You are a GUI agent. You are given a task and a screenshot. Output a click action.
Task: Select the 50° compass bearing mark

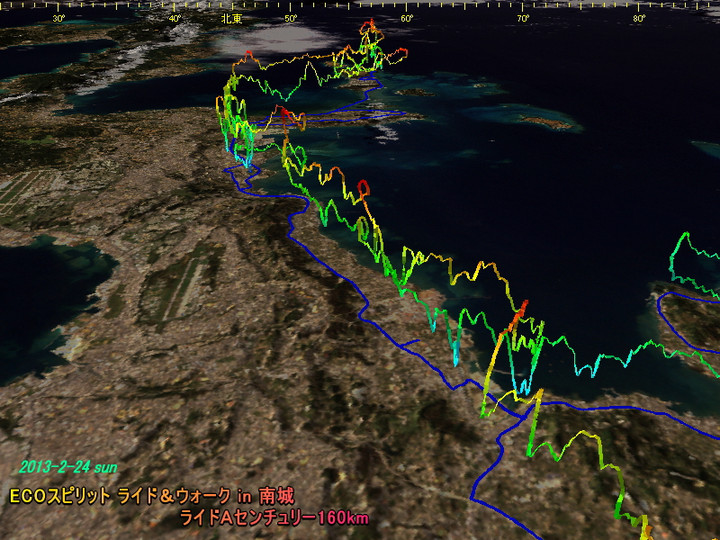tap(291, 18)
